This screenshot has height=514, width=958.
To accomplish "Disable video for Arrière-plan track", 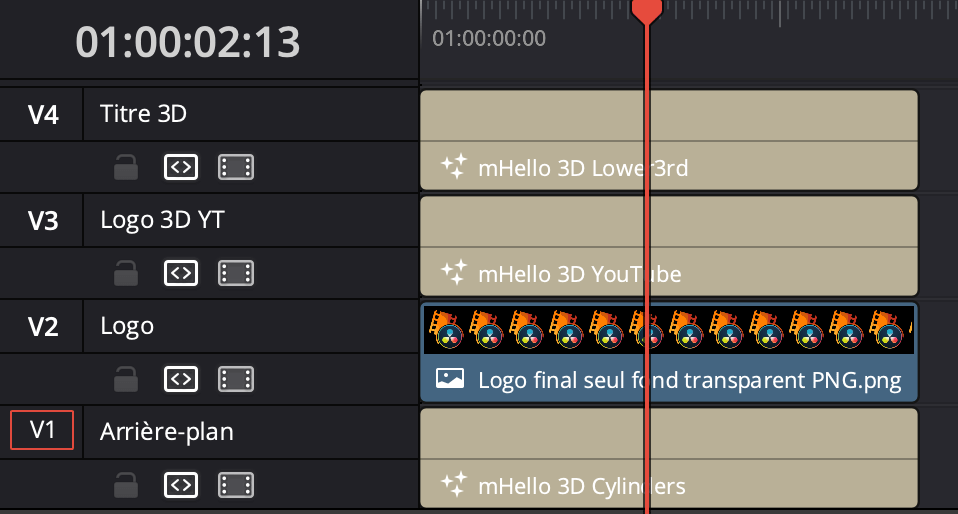I will click(236, 486).
